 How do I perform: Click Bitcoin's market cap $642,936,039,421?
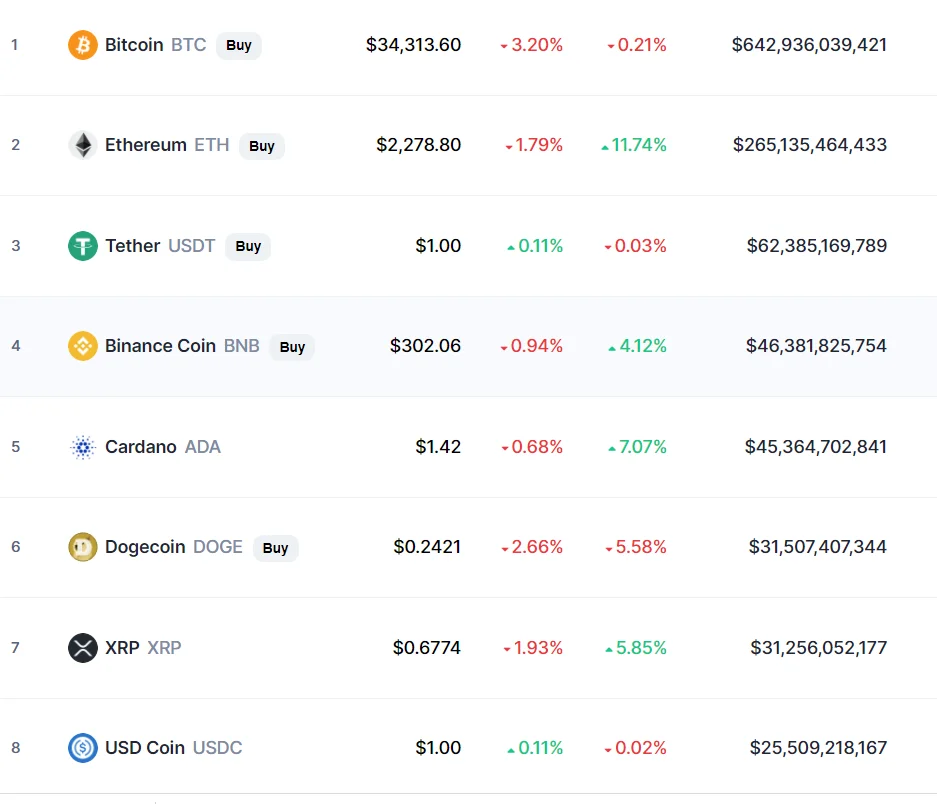click(809, 45)
